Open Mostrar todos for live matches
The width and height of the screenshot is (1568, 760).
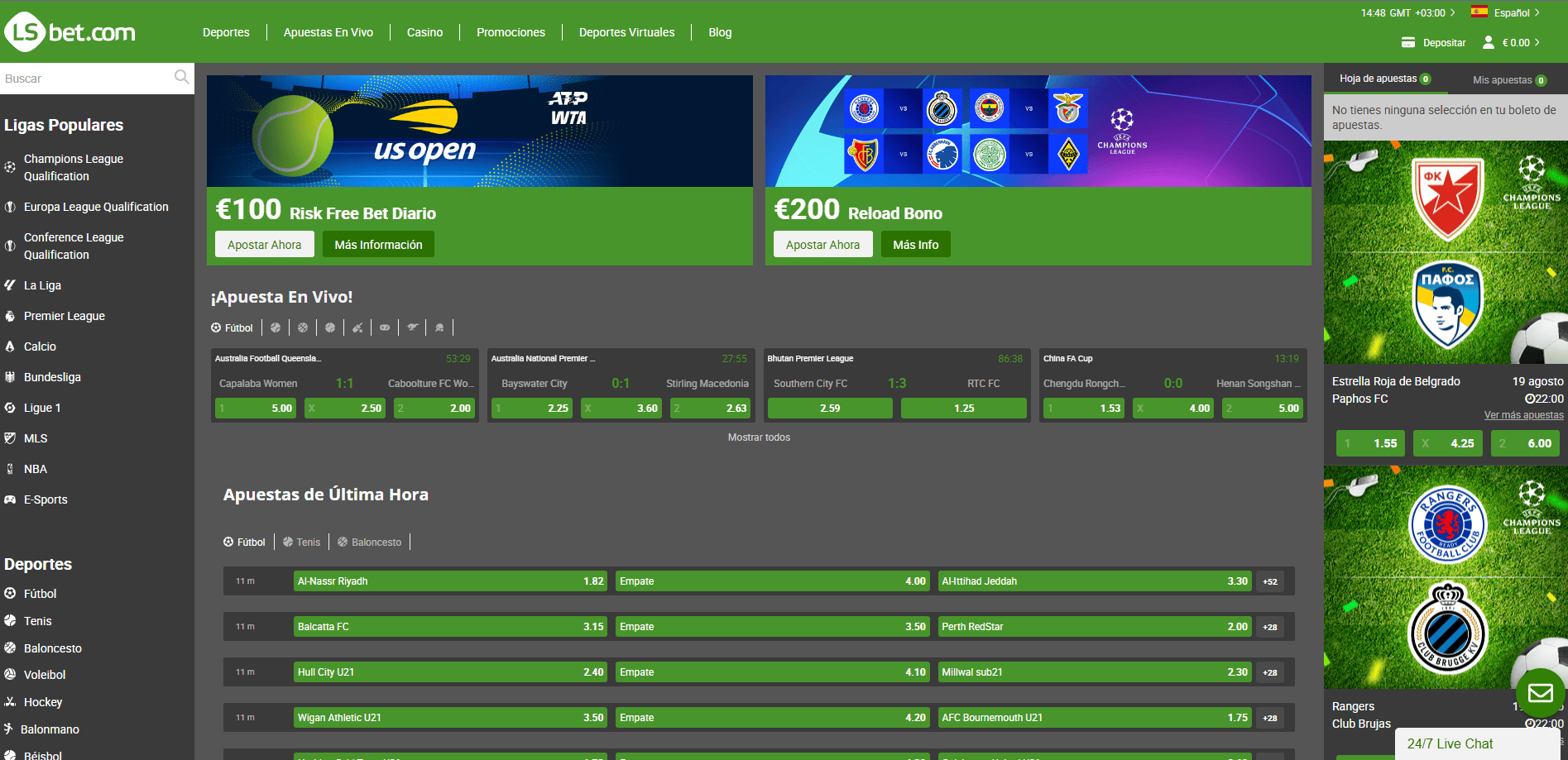(758, 437)
